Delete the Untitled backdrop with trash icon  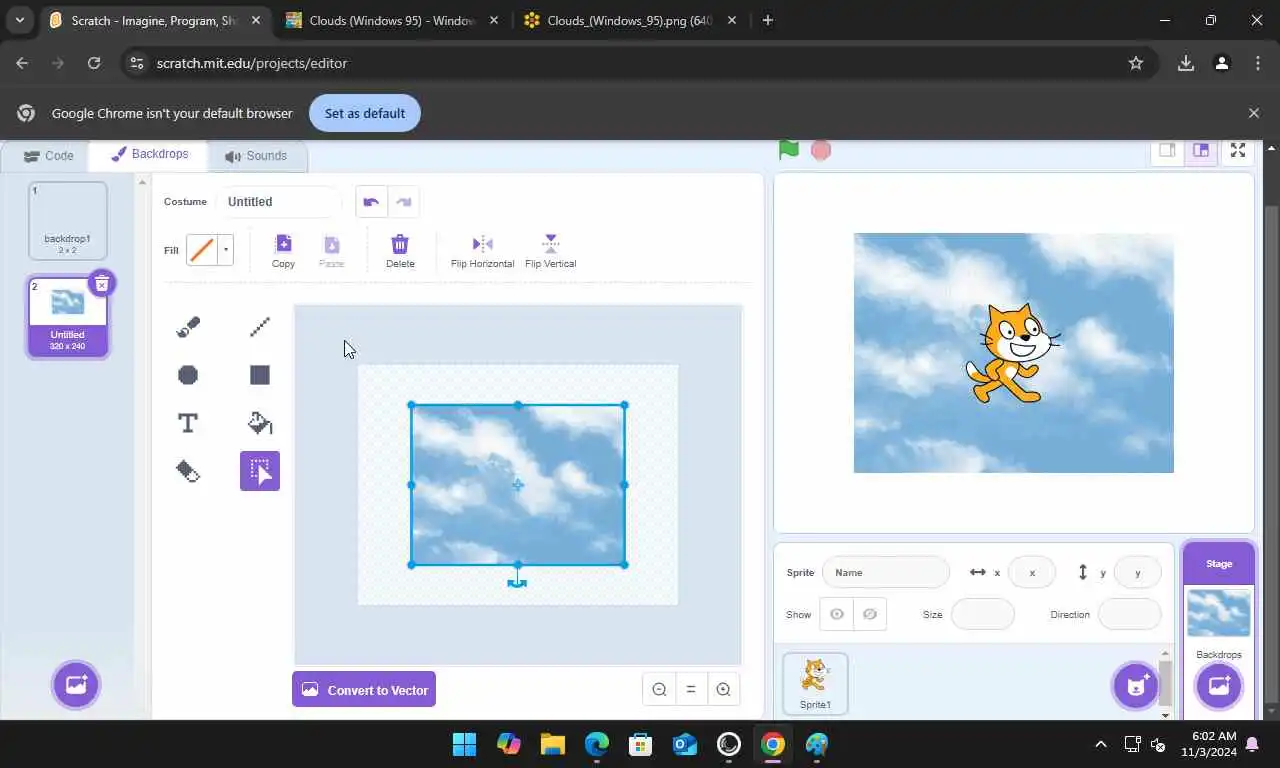[102, 284]
